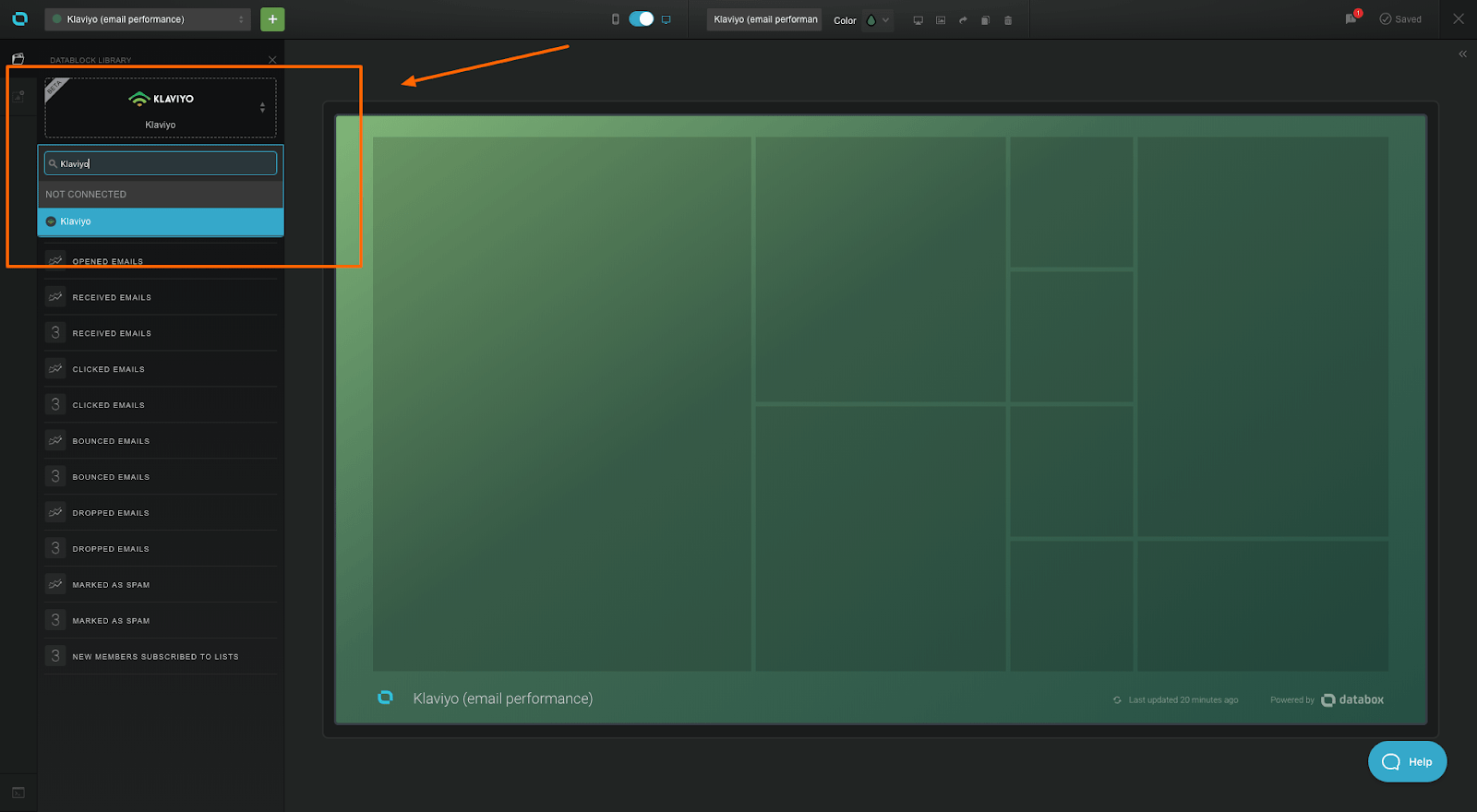Click the data source search field
The width and height of the screenshot is (1477, 812).
(161, 163)
